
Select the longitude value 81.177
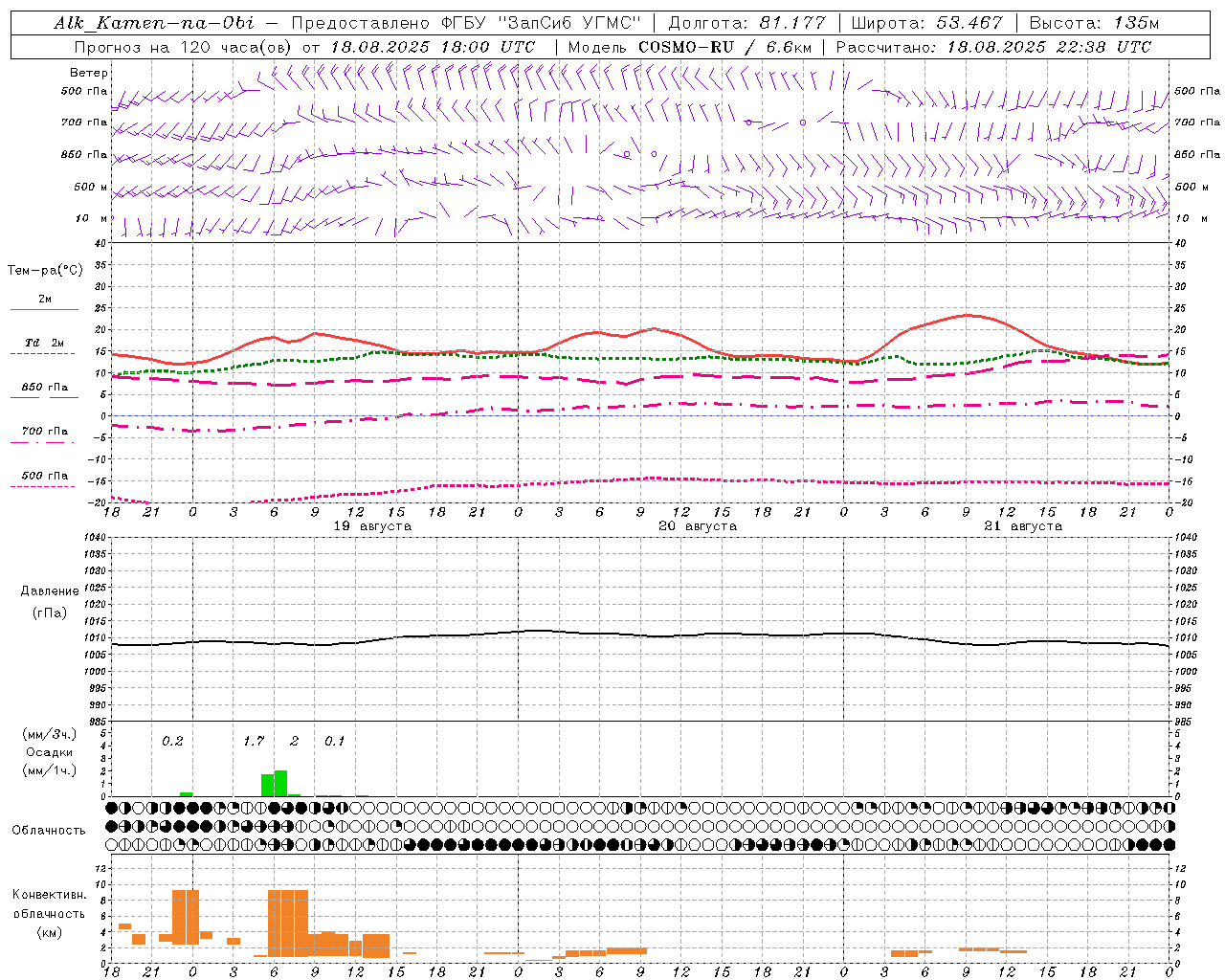pos(792,23)
